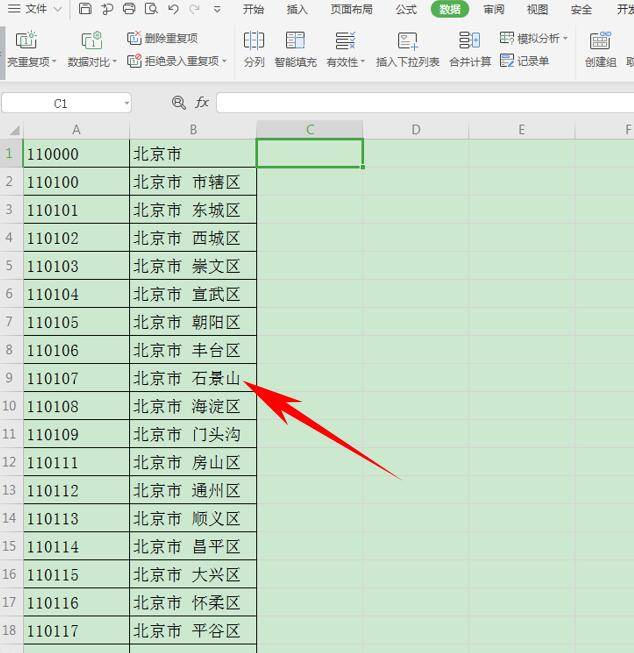Click the Redo arrow icon
This screenshot has height=653, width=634.
pos(194,8)
